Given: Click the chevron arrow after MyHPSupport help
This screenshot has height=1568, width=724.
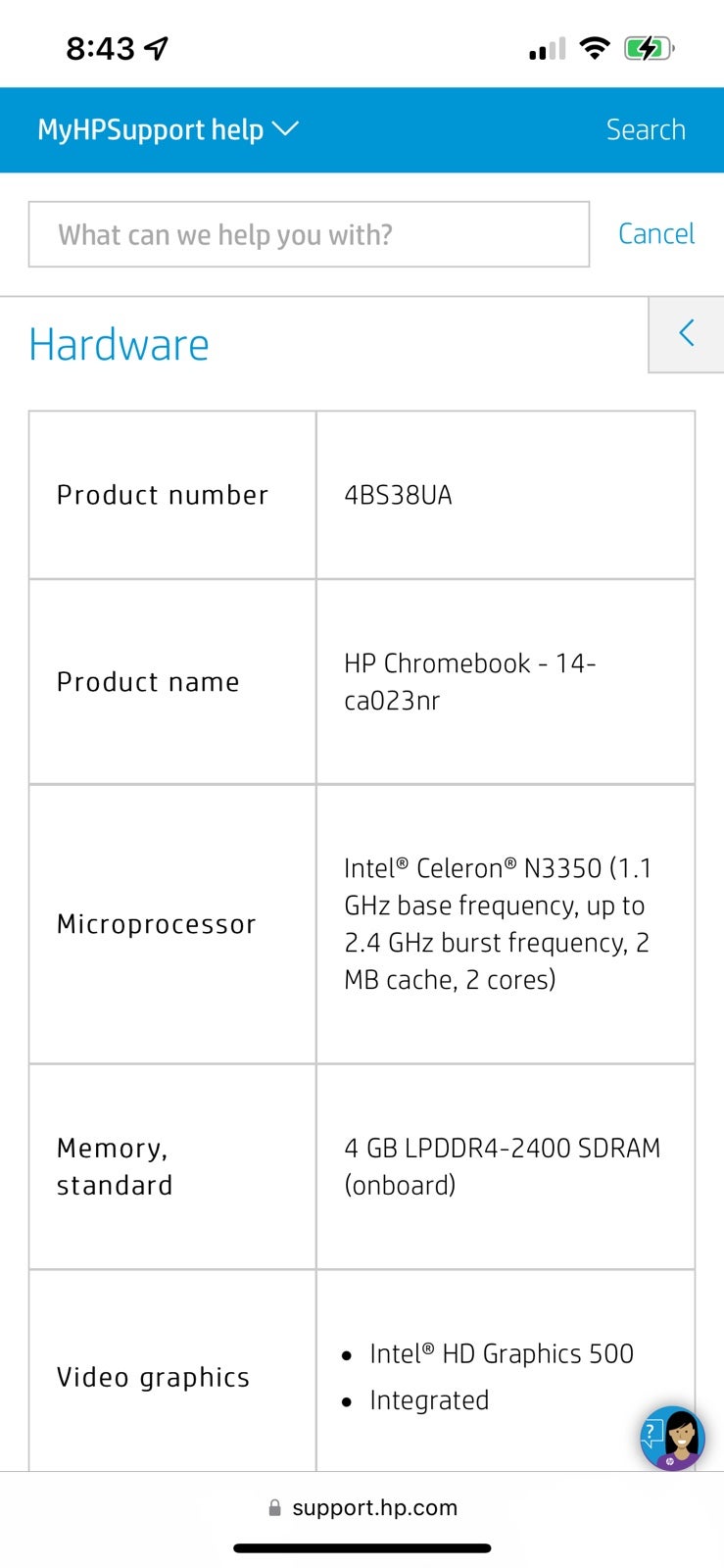Looking at the screenshot, I should click(285, 128).
